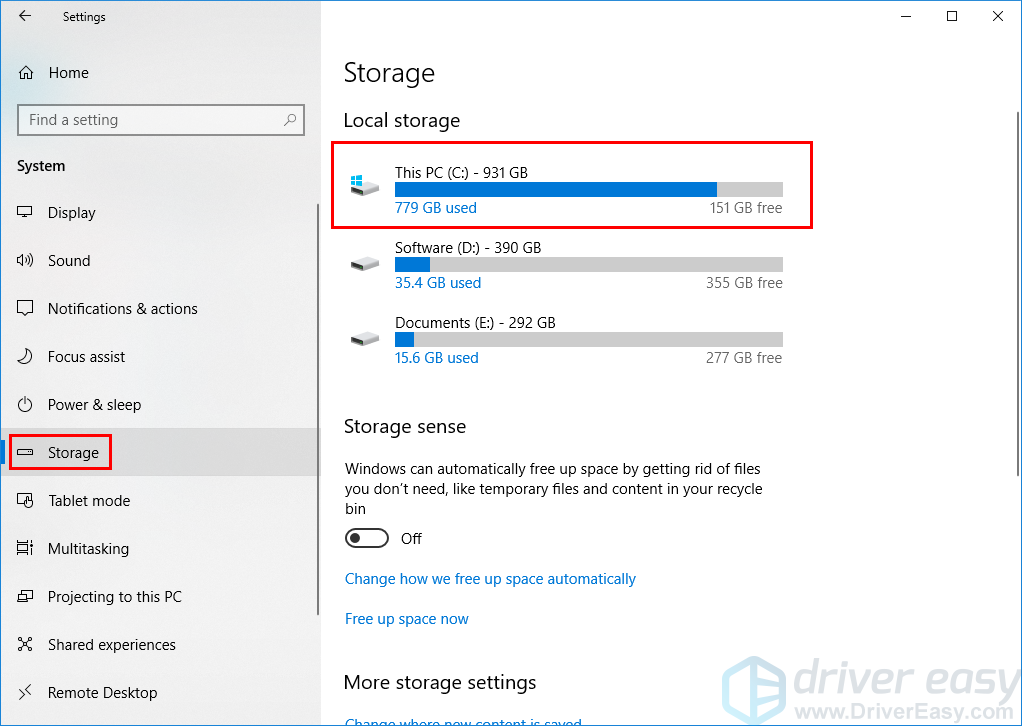Turn on the Storage sense toggle

tap(366, 538)
